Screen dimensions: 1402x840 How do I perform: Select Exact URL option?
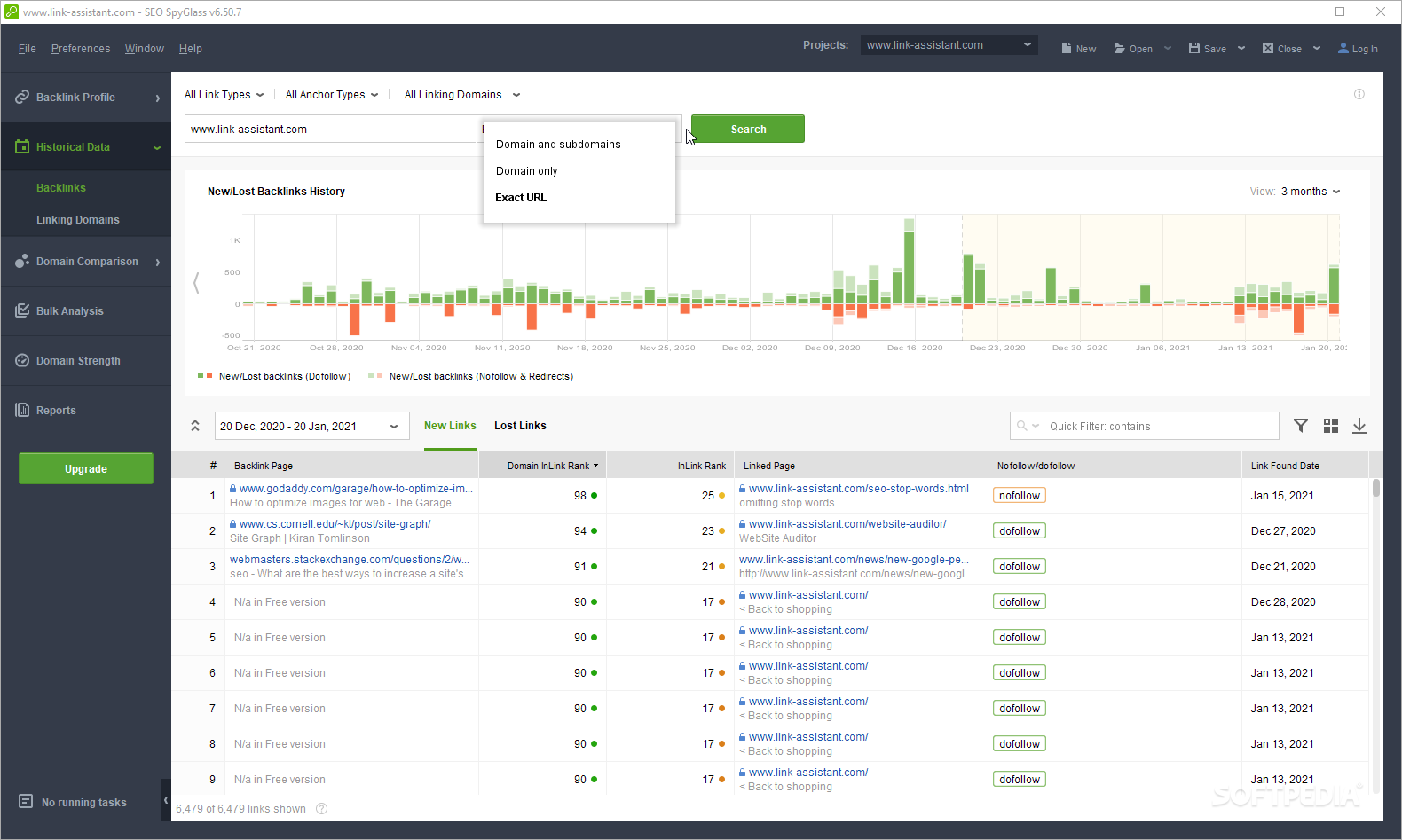521,198
